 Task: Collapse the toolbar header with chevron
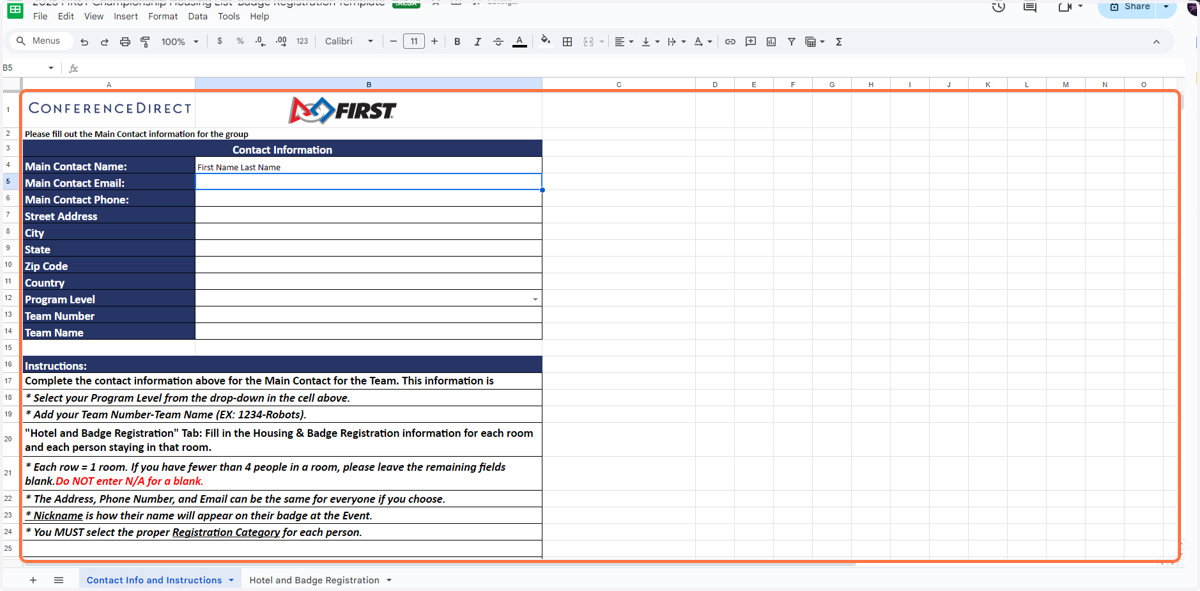tap(1157, 42)
